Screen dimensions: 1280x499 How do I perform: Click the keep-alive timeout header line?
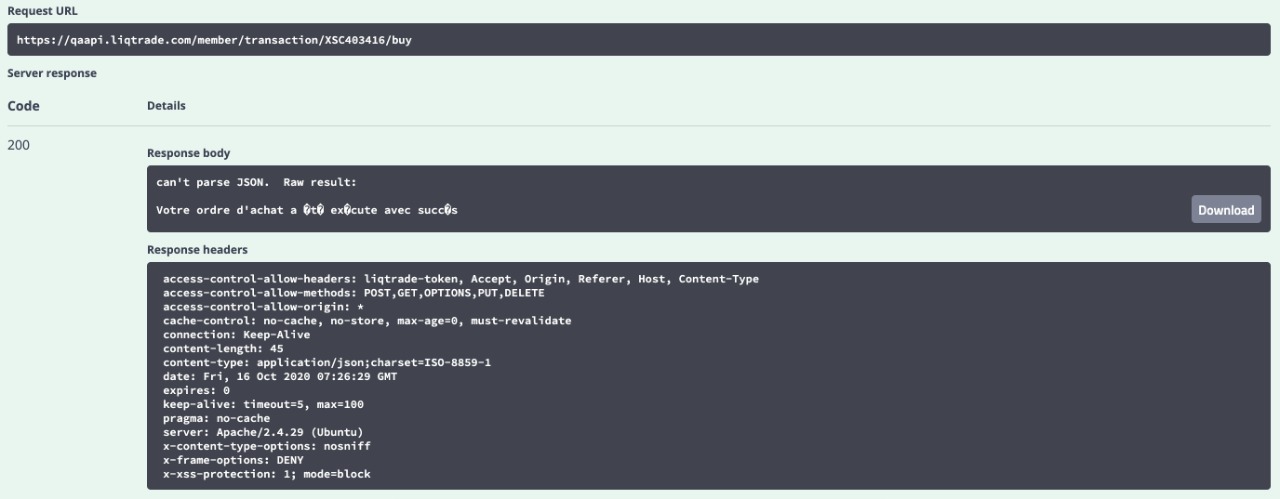(263, 404)
